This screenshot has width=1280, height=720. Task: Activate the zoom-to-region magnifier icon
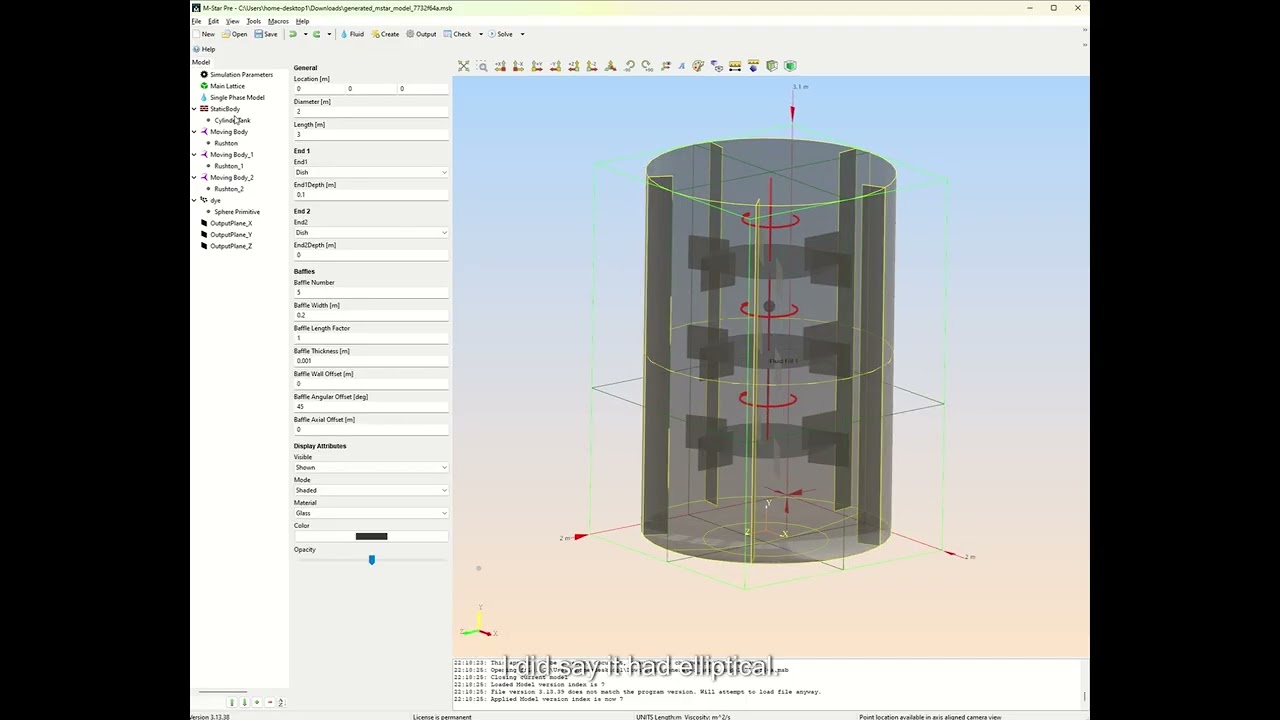482,66
